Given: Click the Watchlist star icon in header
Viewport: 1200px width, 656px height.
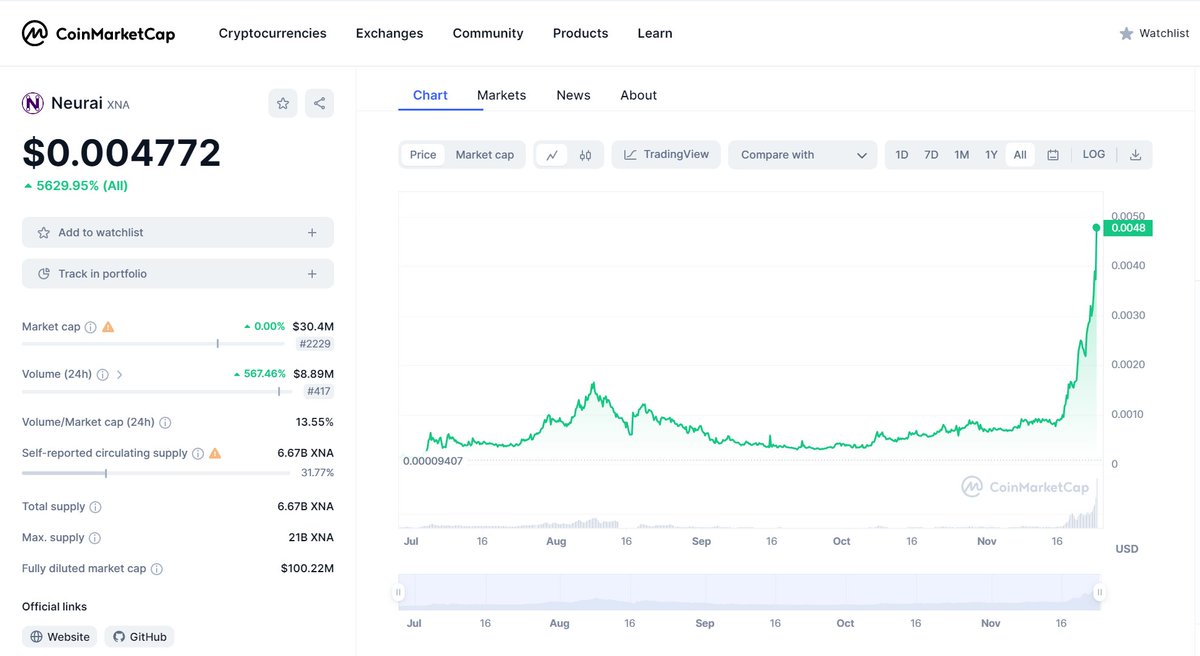Looking at the screenshot, I should [1126, 34].
